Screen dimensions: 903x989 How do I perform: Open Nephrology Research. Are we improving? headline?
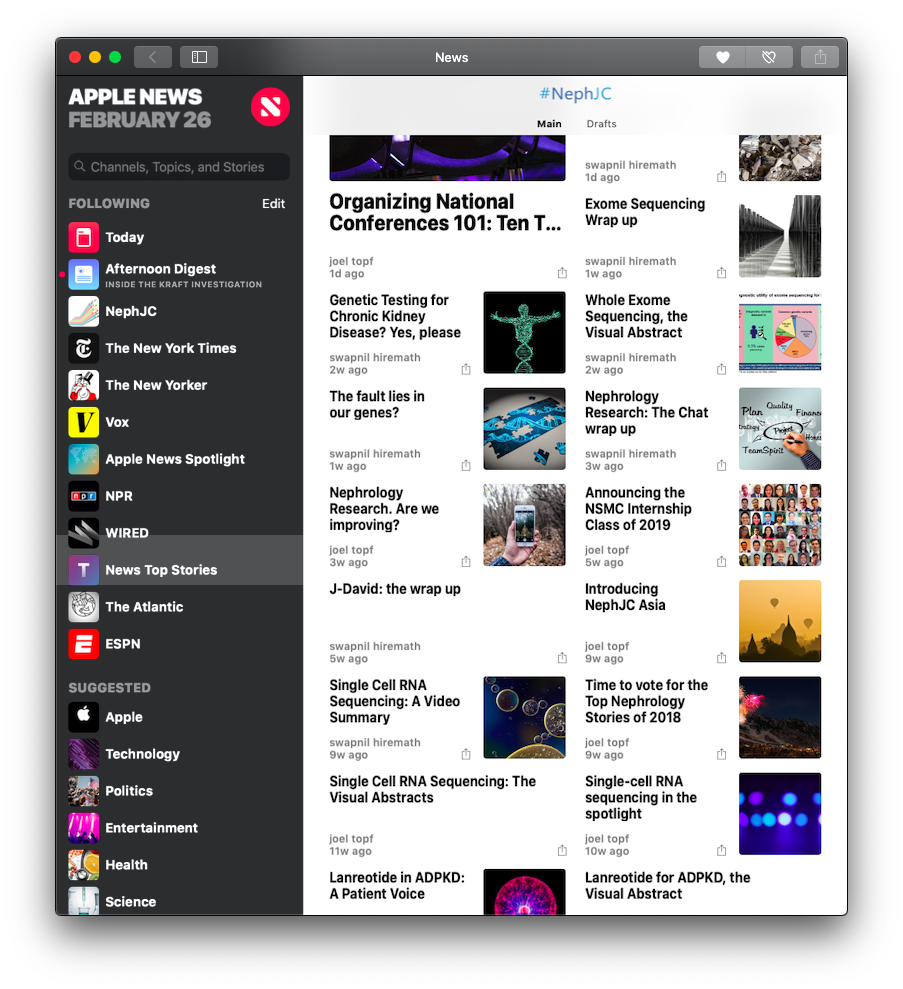(x=384, y=508)
